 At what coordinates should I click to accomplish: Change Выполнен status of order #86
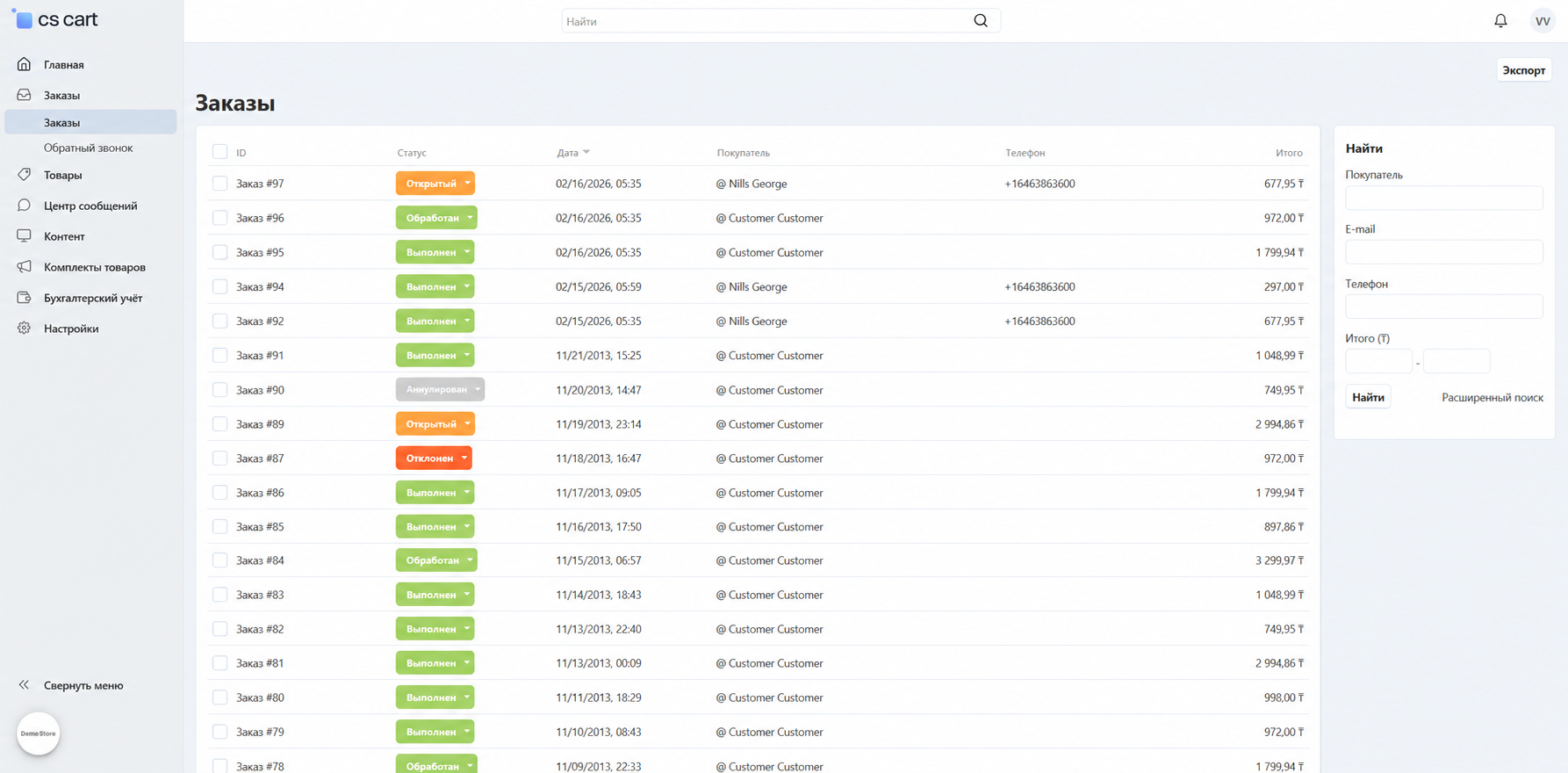click(435, 492)
